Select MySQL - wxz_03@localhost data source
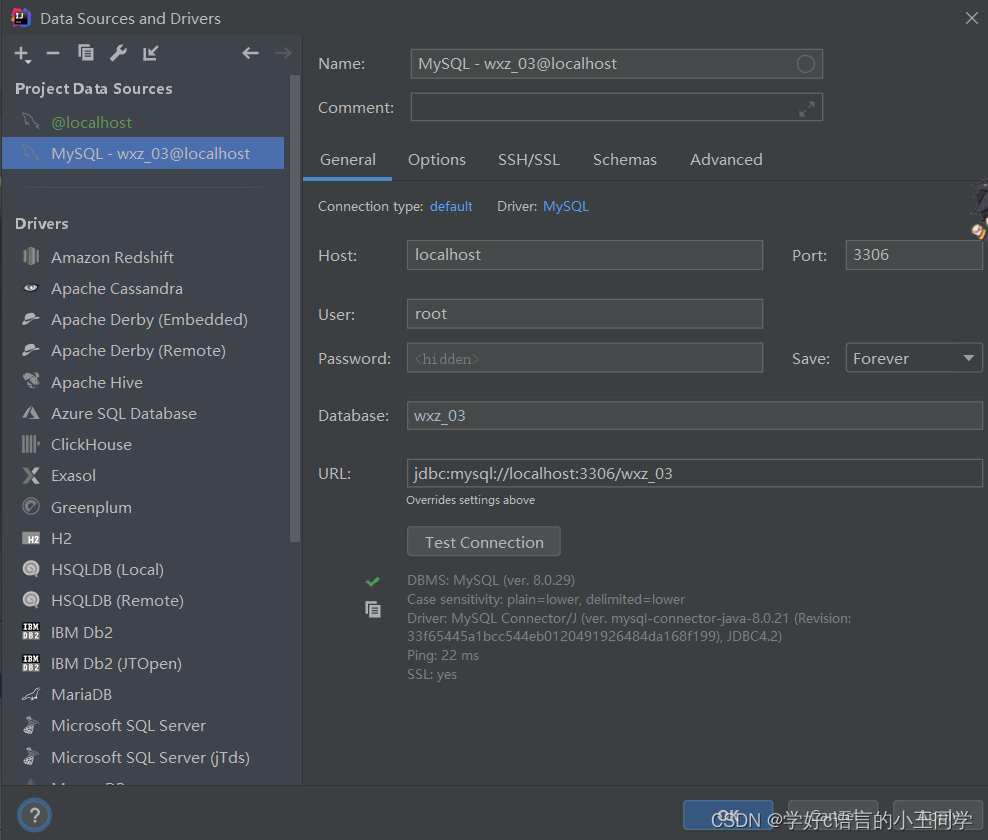The image size is (988, 840). [143, 153]
